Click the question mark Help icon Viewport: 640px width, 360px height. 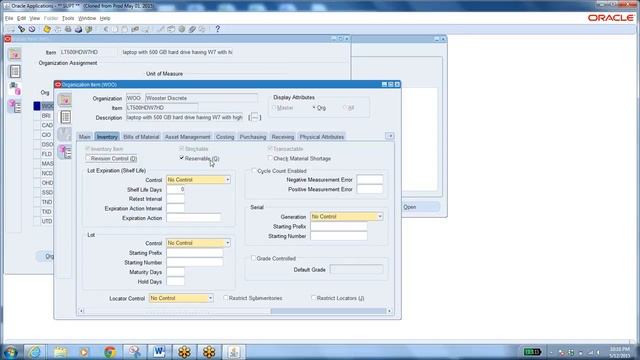click(x=218, y=29)
